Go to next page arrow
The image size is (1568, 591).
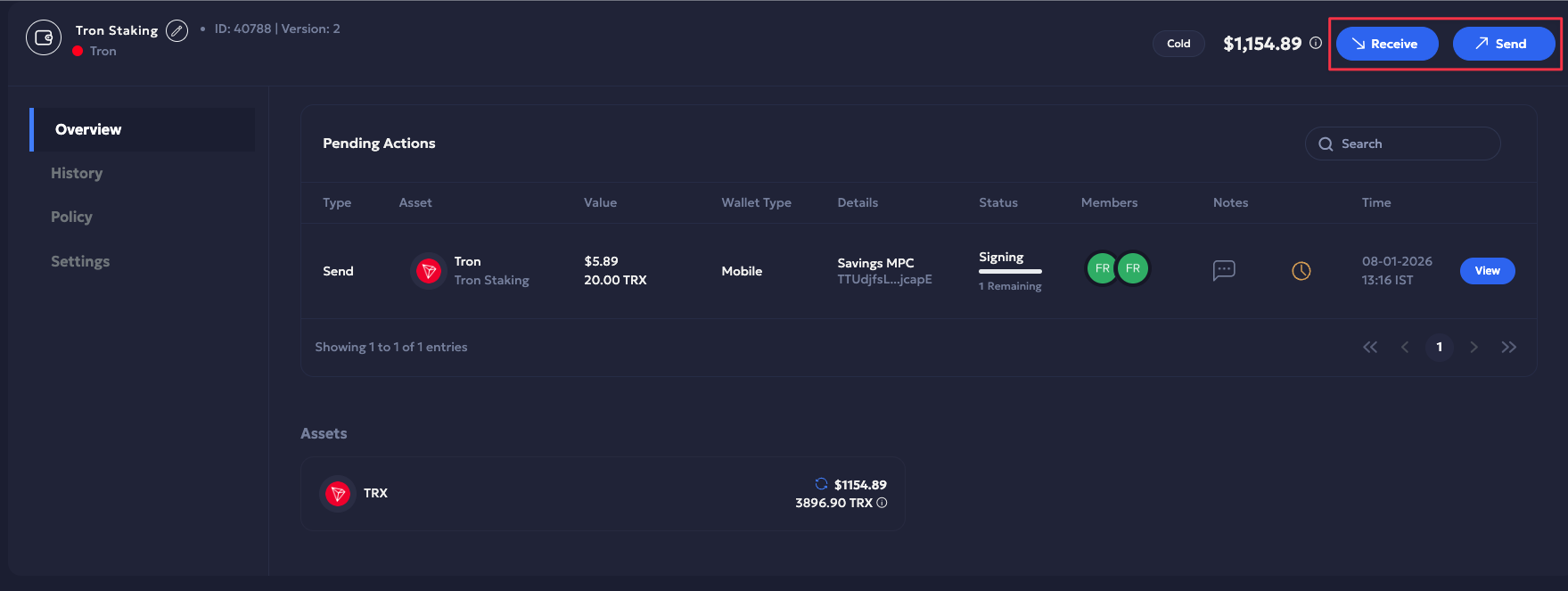(1474, 347)
